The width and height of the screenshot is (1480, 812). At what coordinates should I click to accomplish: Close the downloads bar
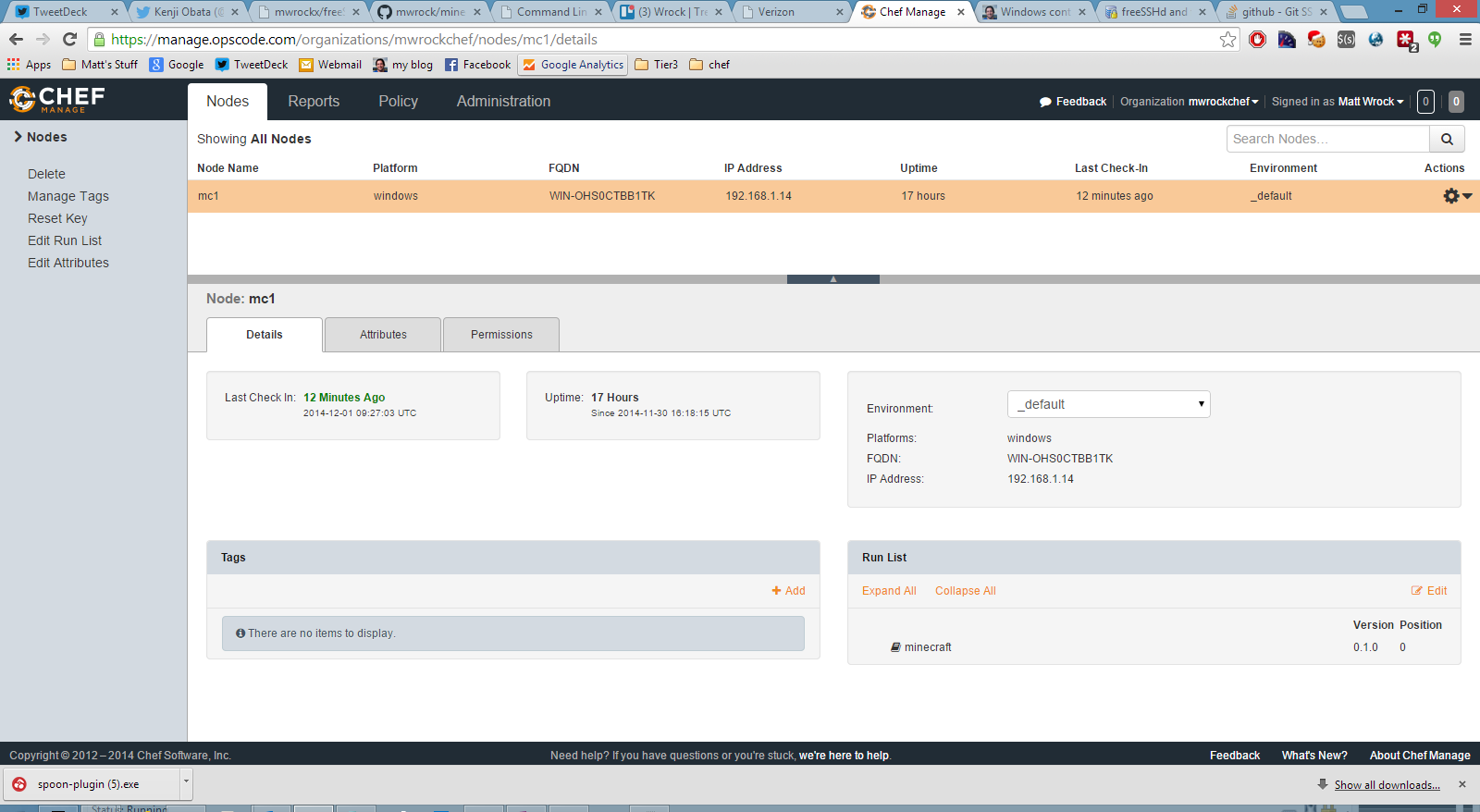1462,784
